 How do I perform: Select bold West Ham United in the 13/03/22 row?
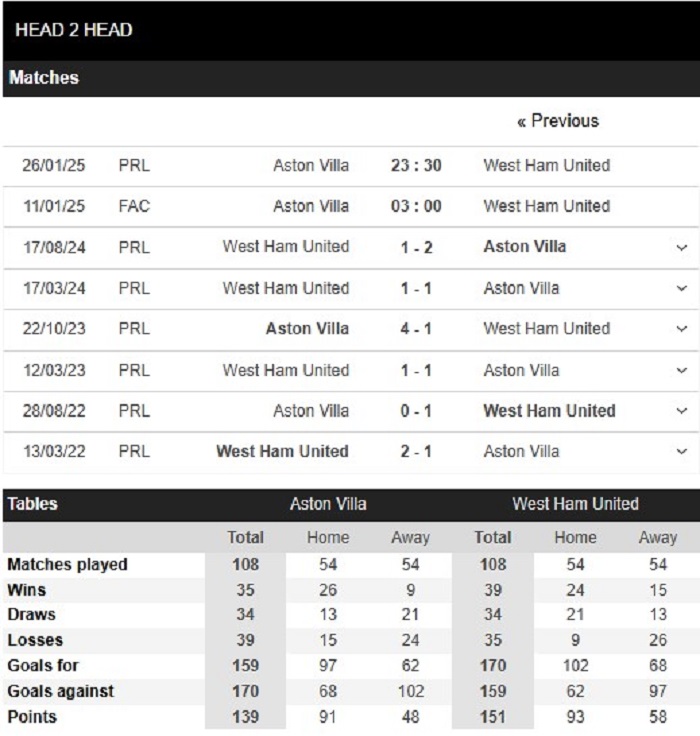click(x=282, y=452)
